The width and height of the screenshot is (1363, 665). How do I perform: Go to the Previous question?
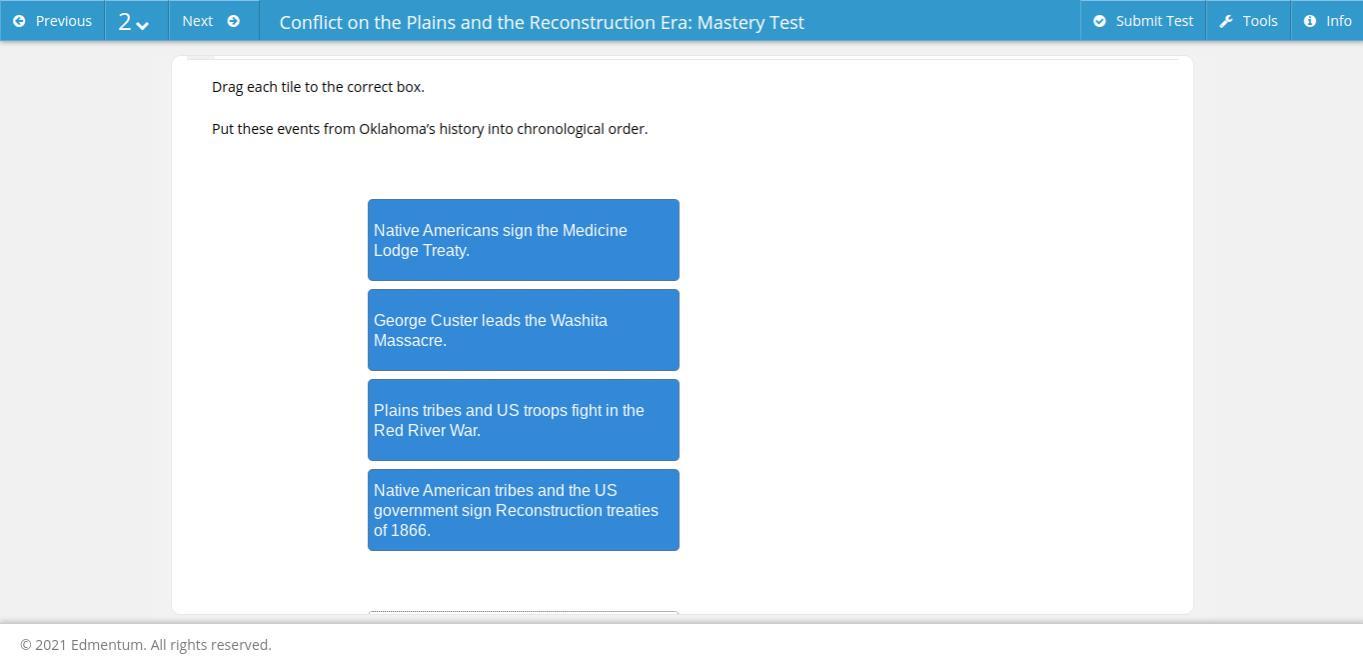tap(52, 21)
